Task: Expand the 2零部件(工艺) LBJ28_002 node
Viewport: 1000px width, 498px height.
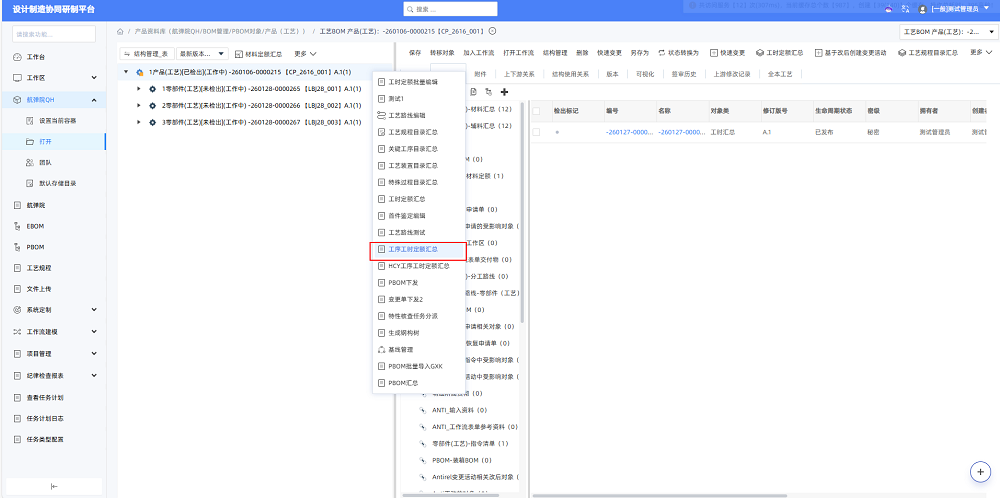Action: pos(139,105)
